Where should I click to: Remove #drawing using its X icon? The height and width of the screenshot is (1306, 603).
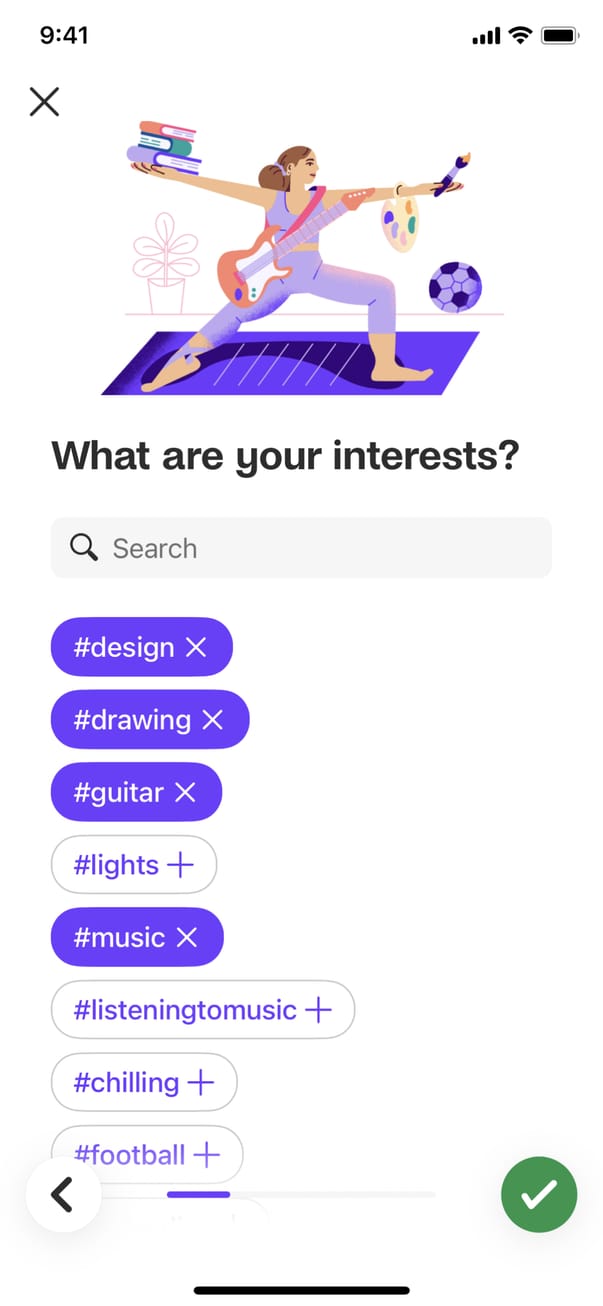click(x=212, y=720)
